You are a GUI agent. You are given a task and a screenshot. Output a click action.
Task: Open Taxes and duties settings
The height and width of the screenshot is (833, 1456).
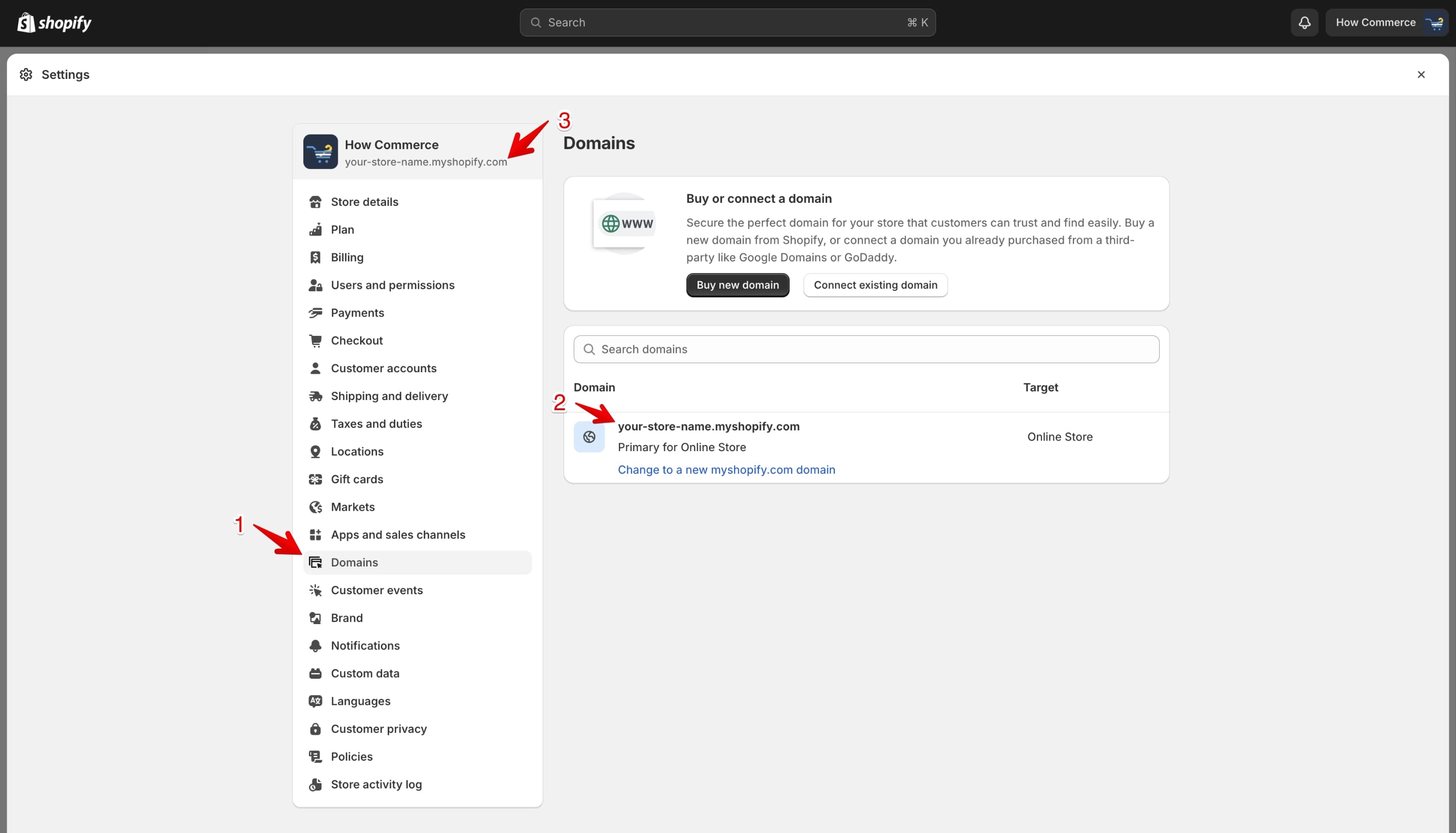coord(418,424)
